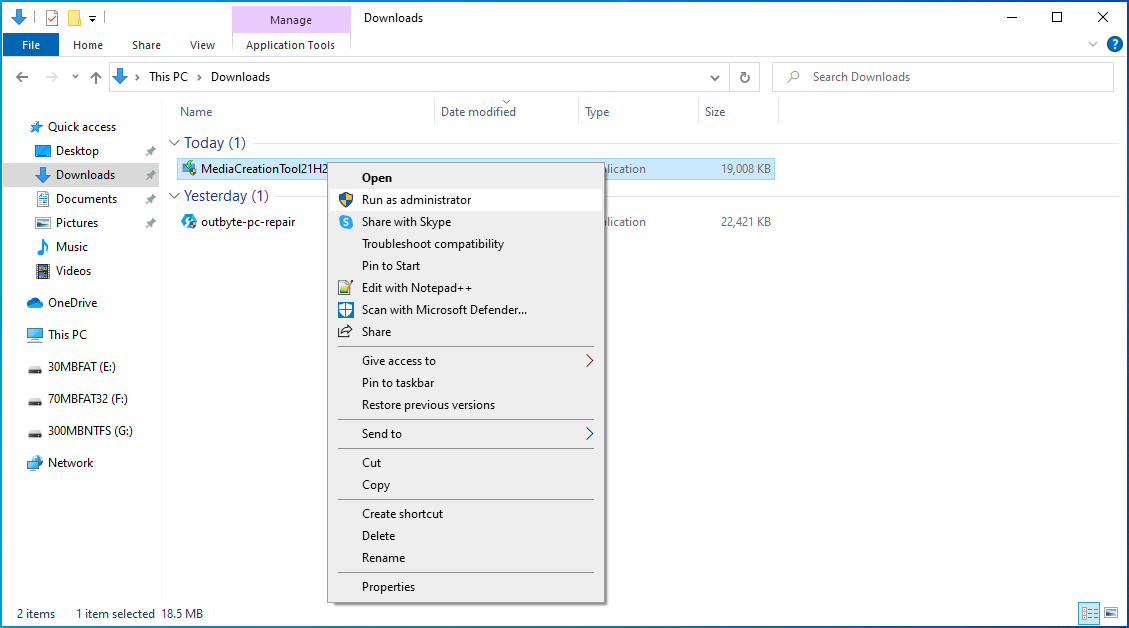This screenshot has height=628, width=1129.
Task: Go back to the previous folder
Action: point(22,76)
